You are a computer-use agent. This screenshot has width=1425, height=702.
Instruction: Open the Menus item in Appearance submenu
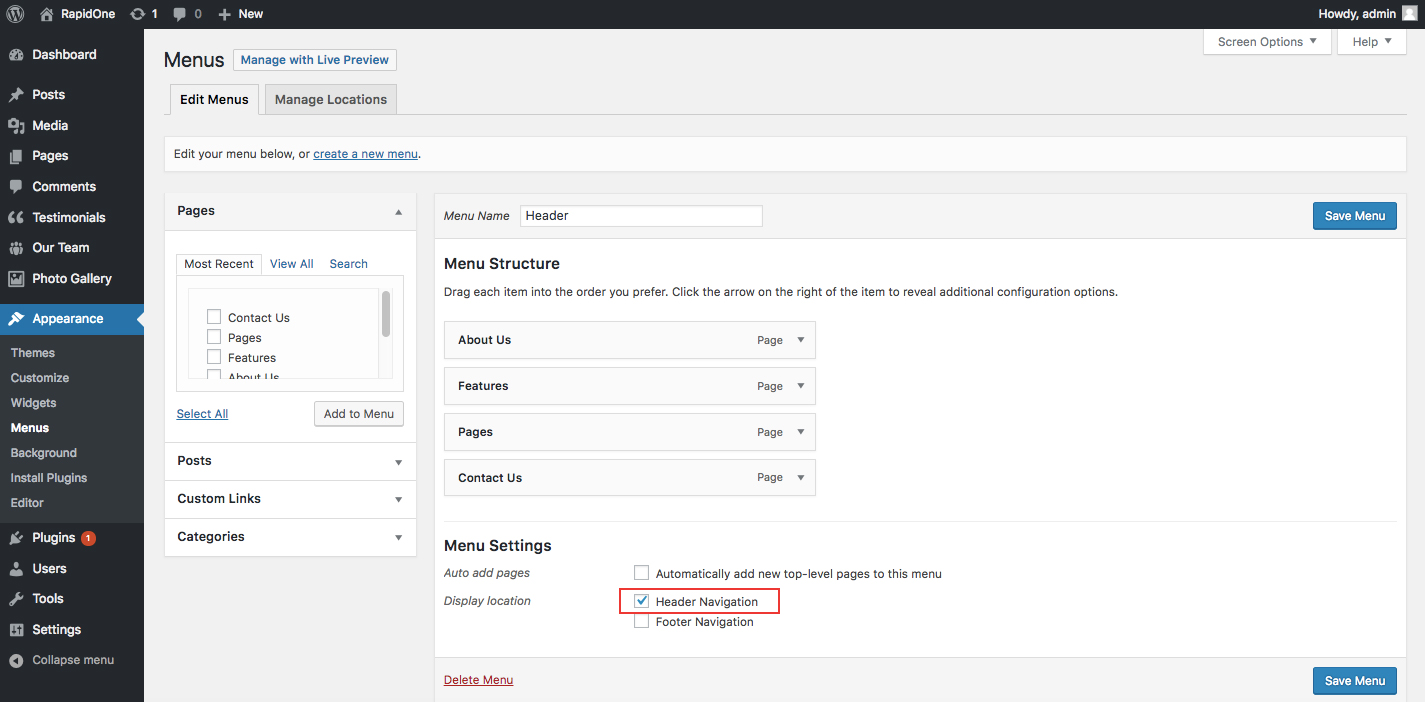tap(30, 428)
